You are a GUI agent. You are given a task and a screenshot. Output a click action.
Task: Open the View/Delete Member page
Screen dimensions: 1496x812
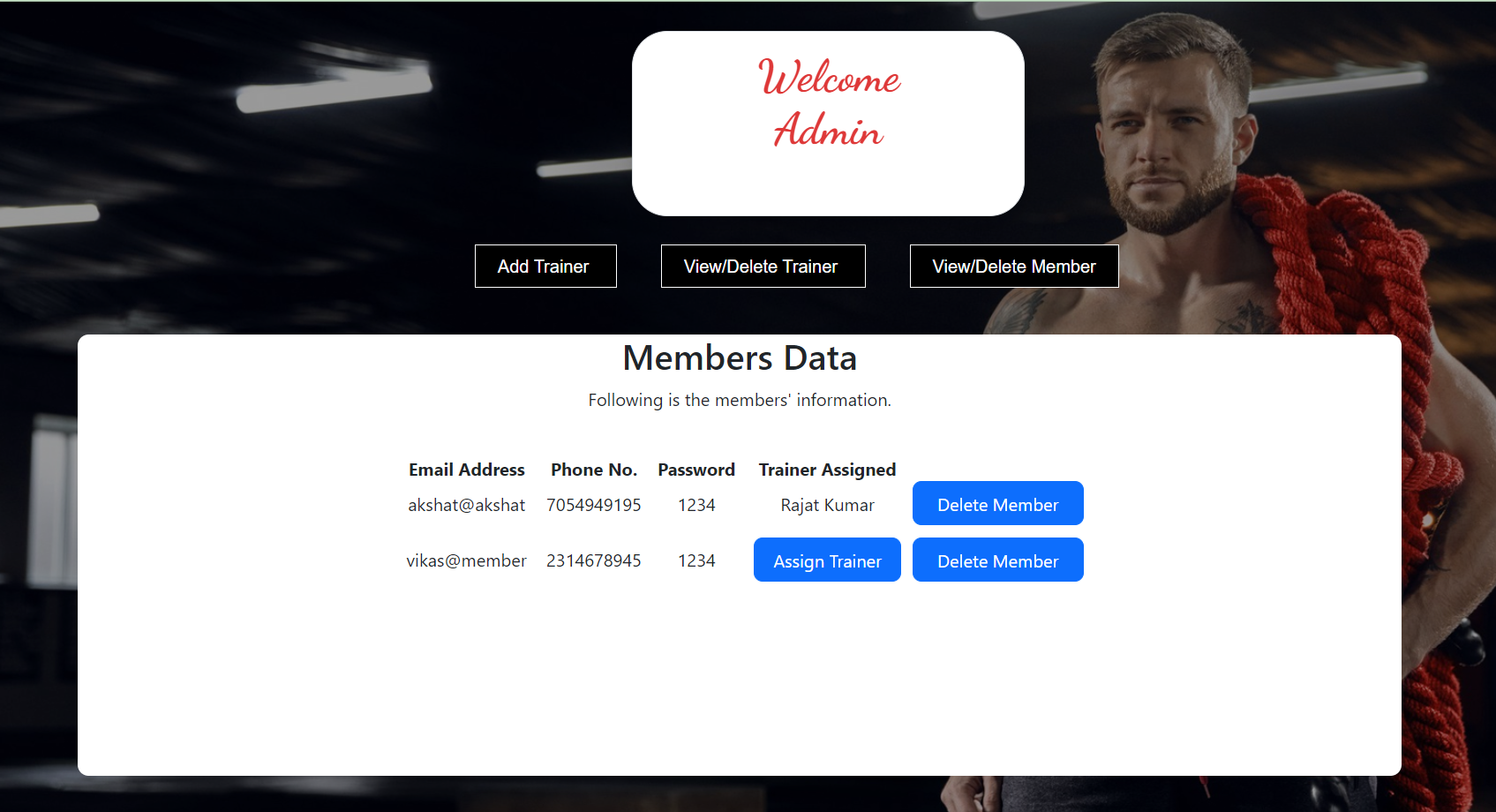pos(1013,266)
